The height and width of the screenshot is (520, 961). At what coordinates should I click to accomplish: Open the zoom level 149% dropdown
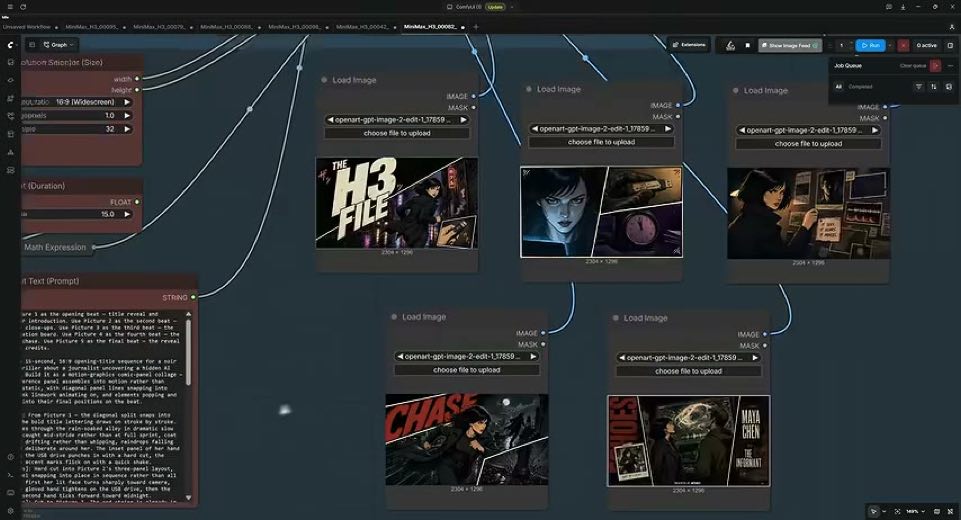coord(915,511)
